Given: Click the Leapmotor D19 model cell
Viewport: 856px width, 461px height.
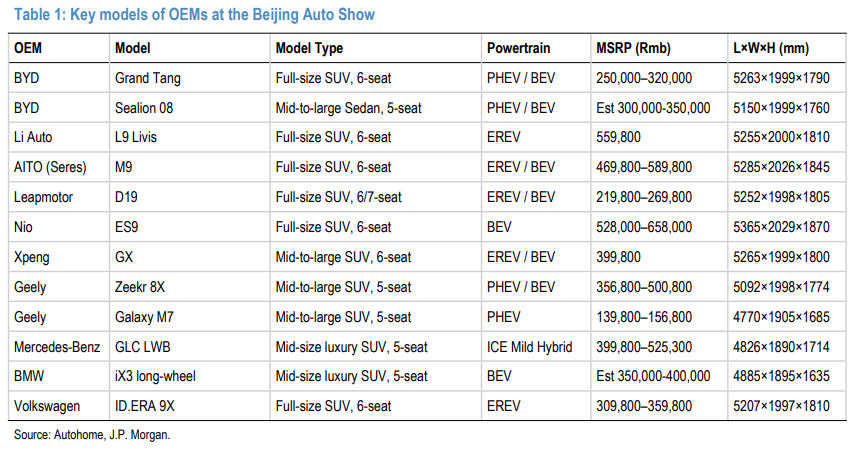Looking at the screenshot, I should [x=128, y=197].
